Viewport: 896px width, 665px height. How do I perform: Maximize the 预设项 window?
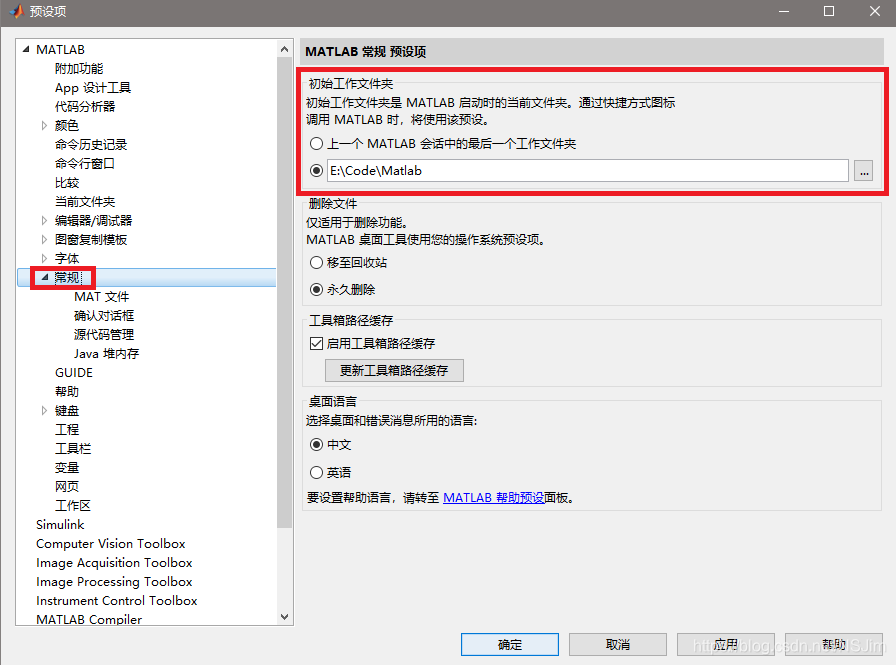(x=829, y=11)
